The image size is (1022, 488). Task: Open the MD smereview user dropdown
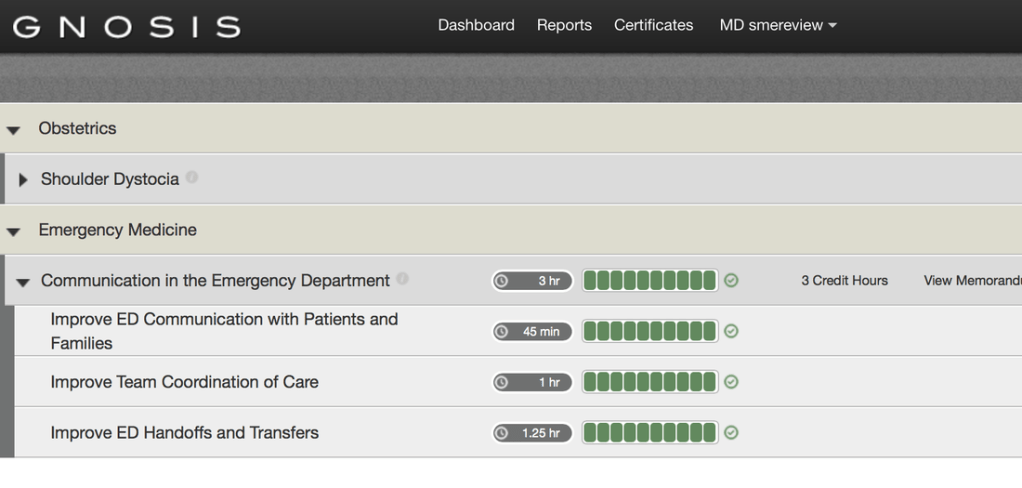[x=777, y=25]
